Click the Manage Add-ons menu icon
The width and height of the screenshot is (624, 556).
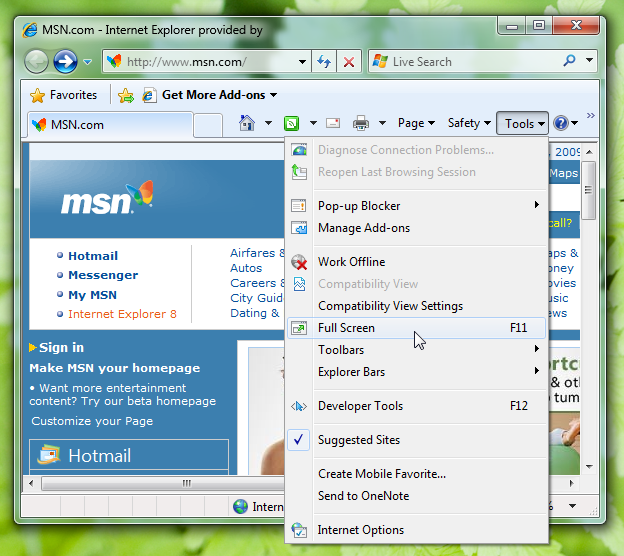click(299, 228)
